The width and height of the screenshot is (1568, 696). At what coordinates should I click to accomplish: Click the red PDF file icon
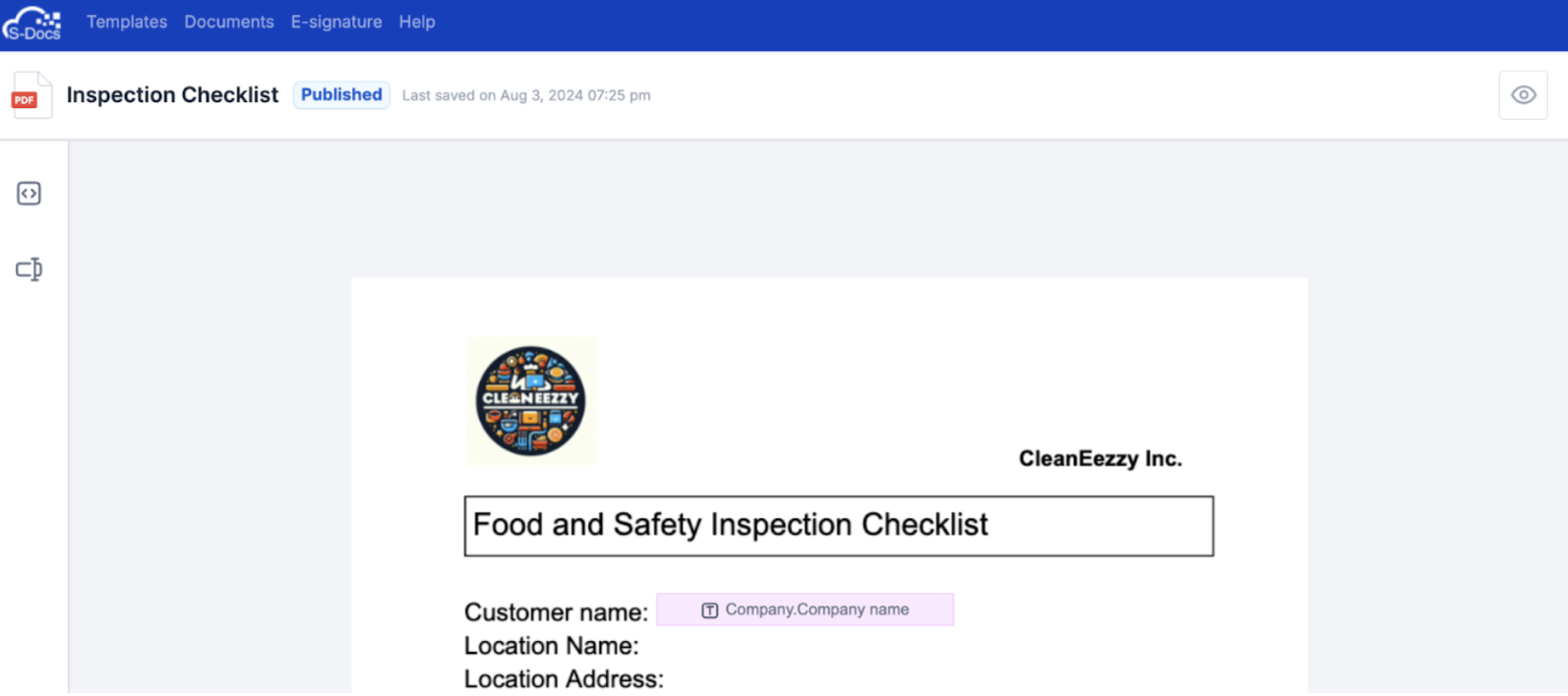[31, 95]
